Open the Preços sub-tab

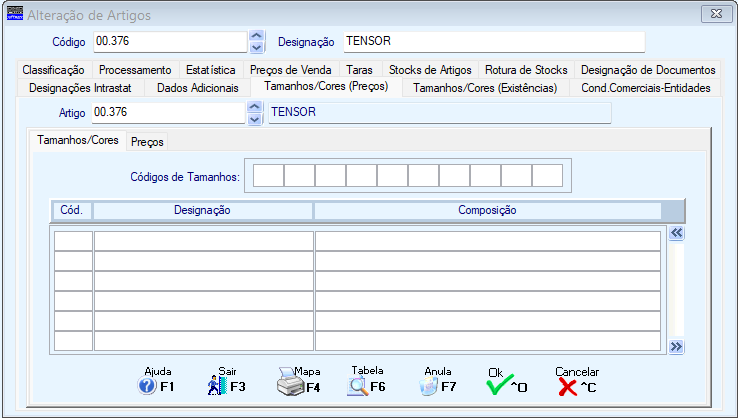coord(147,142)
